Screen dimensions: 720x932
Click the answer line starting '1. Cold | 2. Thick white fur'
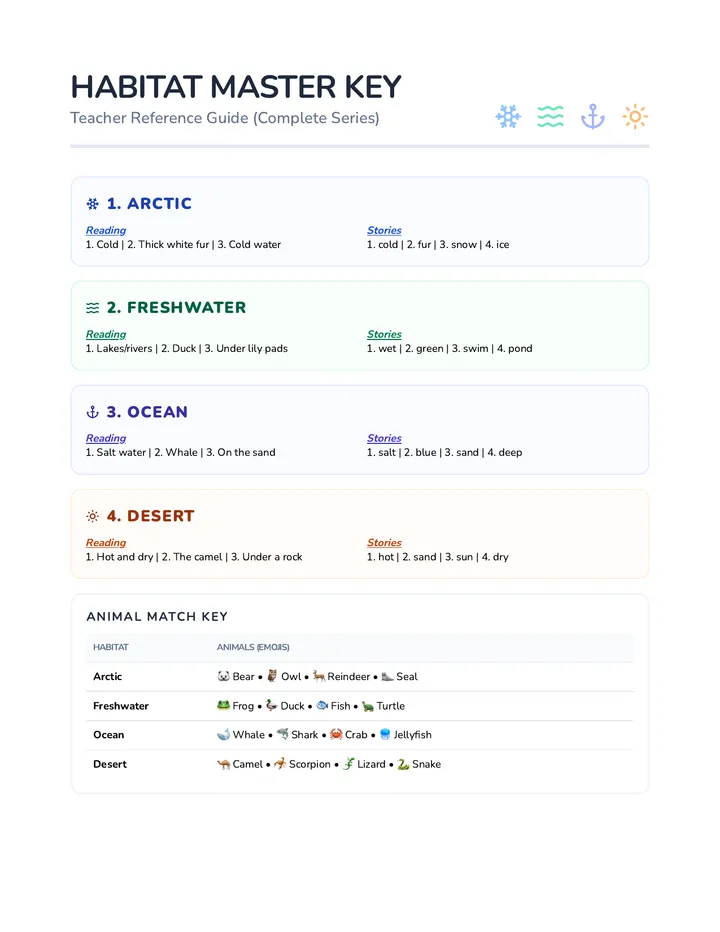tap(183, 244)
